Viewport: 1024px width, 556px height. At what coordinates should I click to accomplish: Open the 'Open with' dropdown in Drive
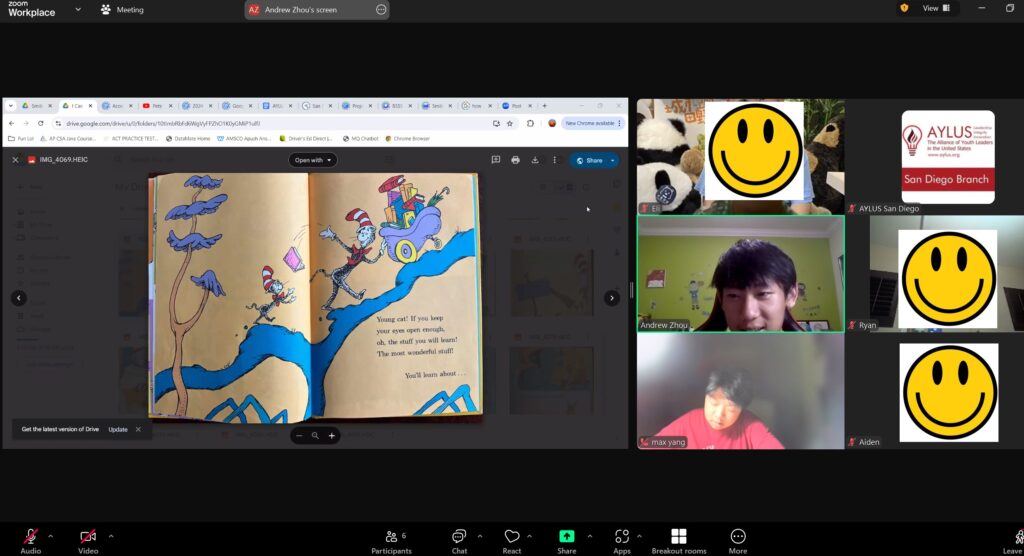[313, 160]
